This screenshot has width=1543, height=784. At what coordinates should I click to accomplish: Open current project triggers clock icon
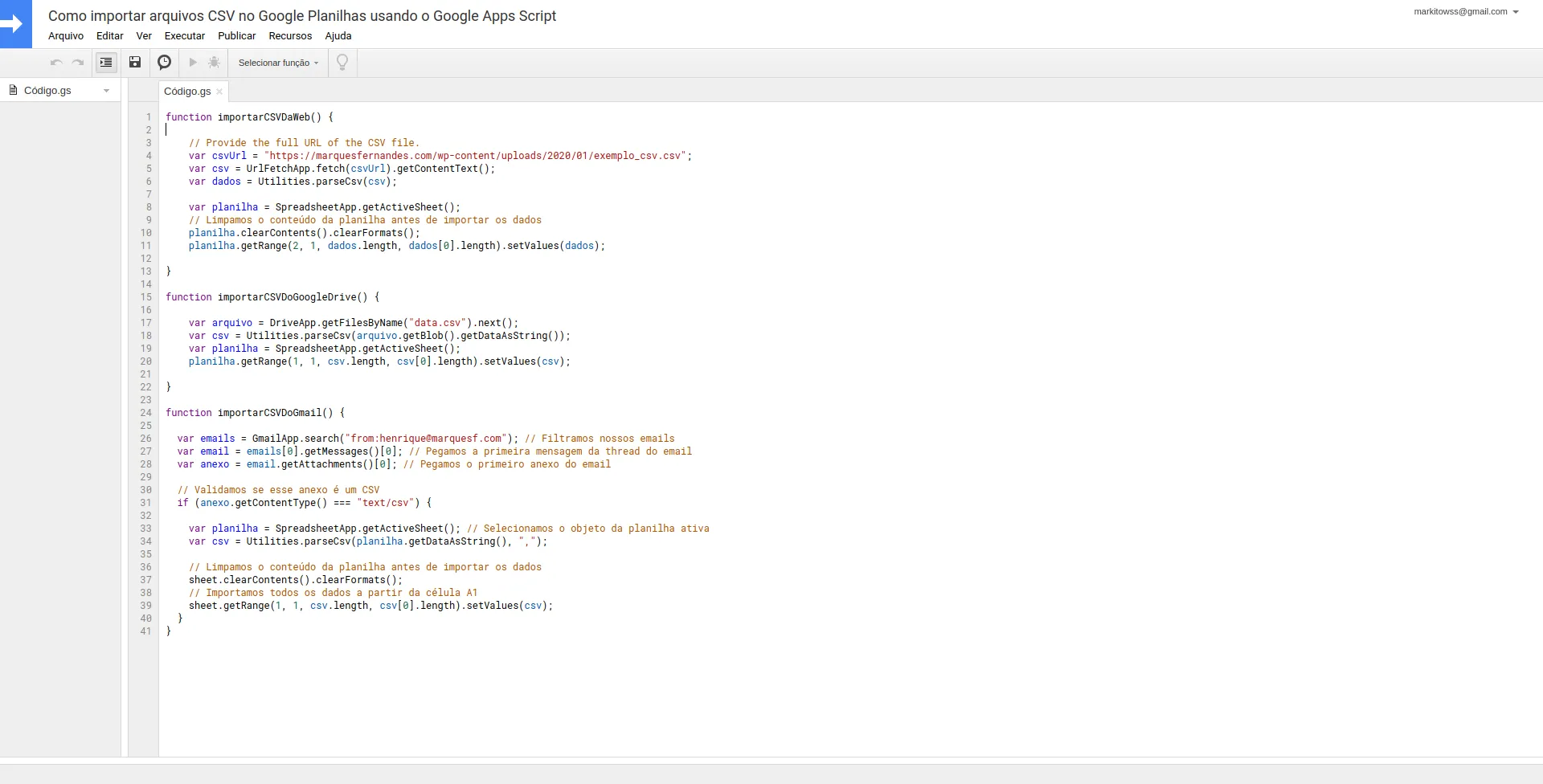(x=164, y=63)
